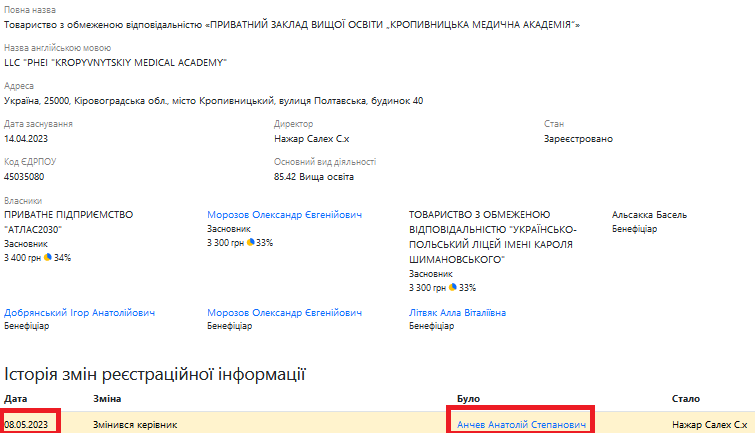Click status value Зареєстровано
Image resolution: width=755 pixels, height=433 pixels.
tap(578, 139)
